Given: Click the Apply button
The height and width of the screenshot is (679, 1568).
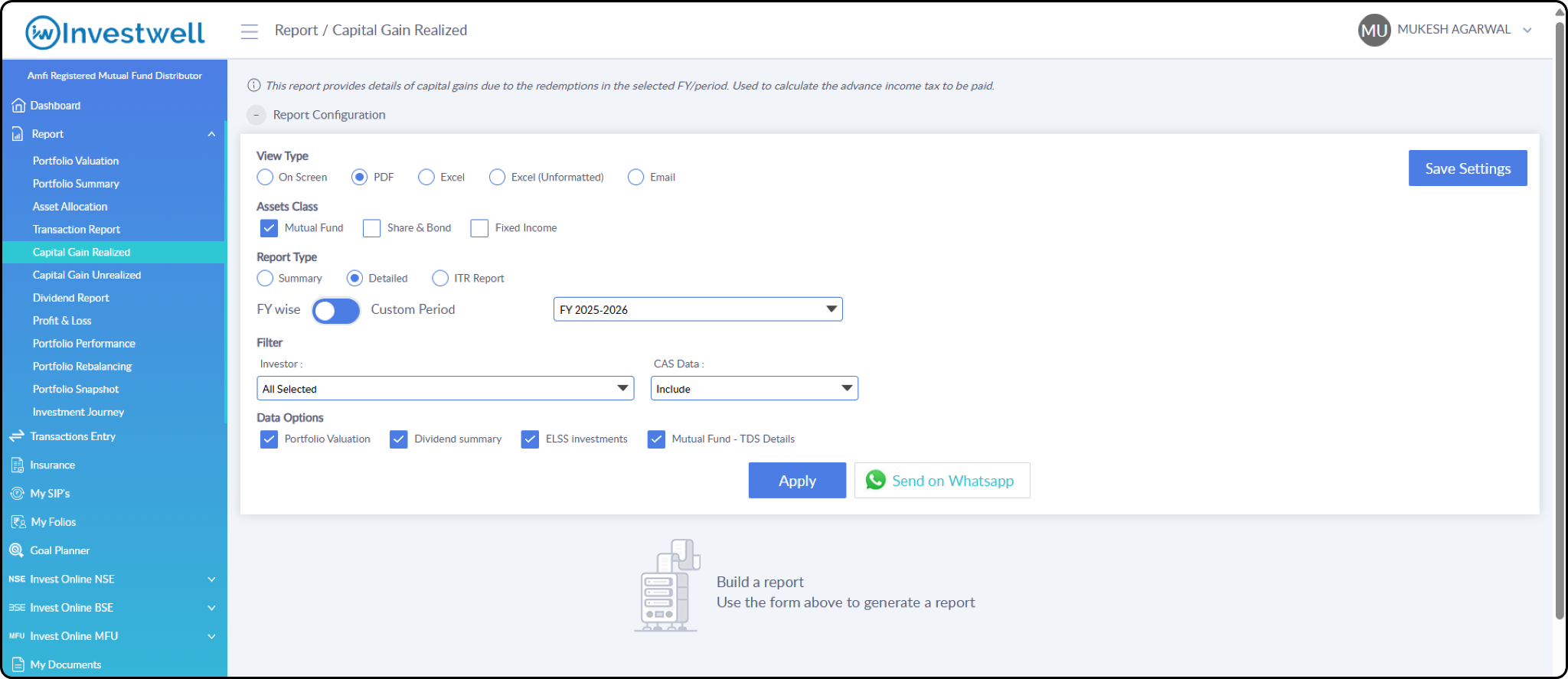Looking at the screenshot, I should pyautogui.click(x=797, y=481).
